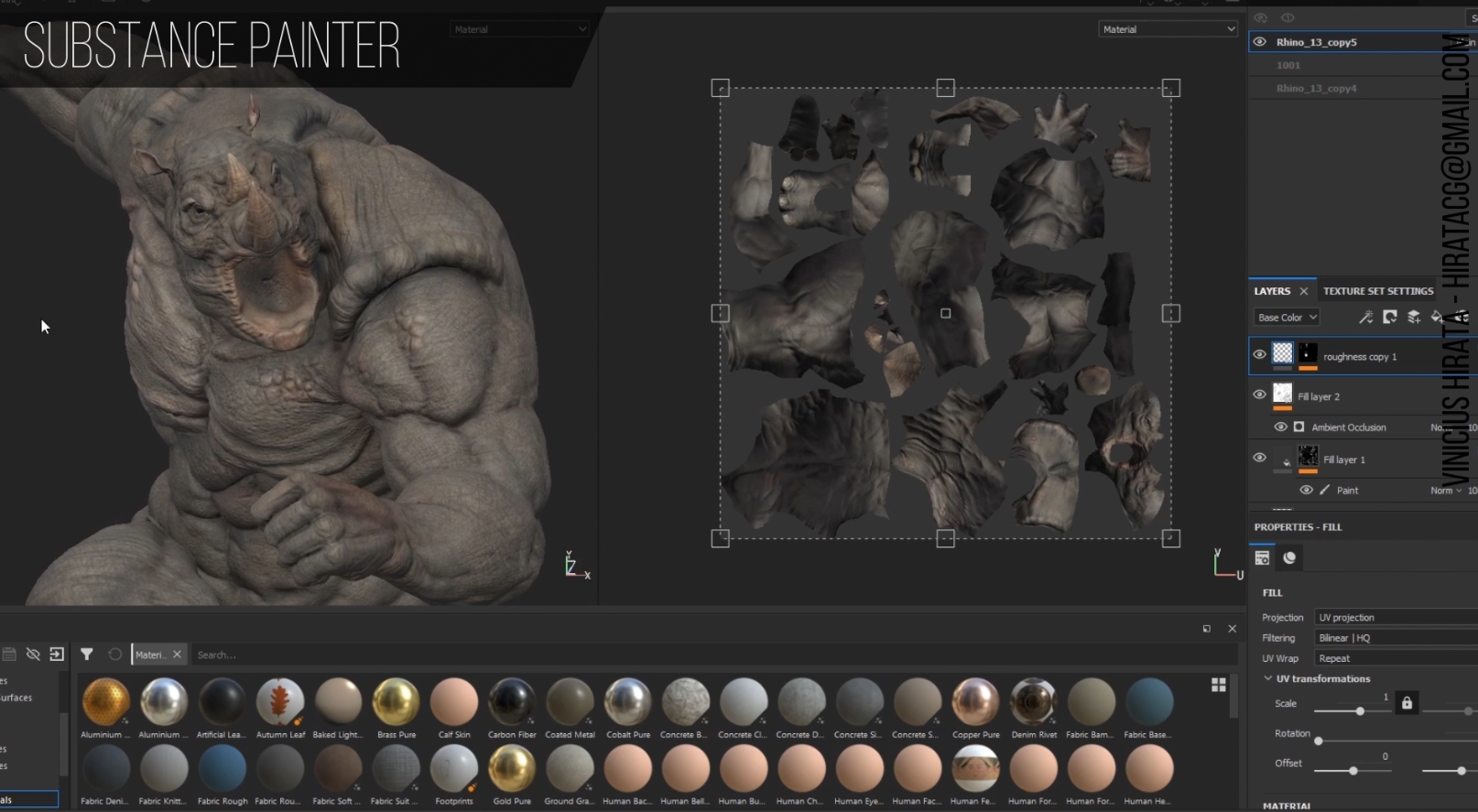Click the Paint brush effect icon
1478x812 pixels.
click(1324, 490)
